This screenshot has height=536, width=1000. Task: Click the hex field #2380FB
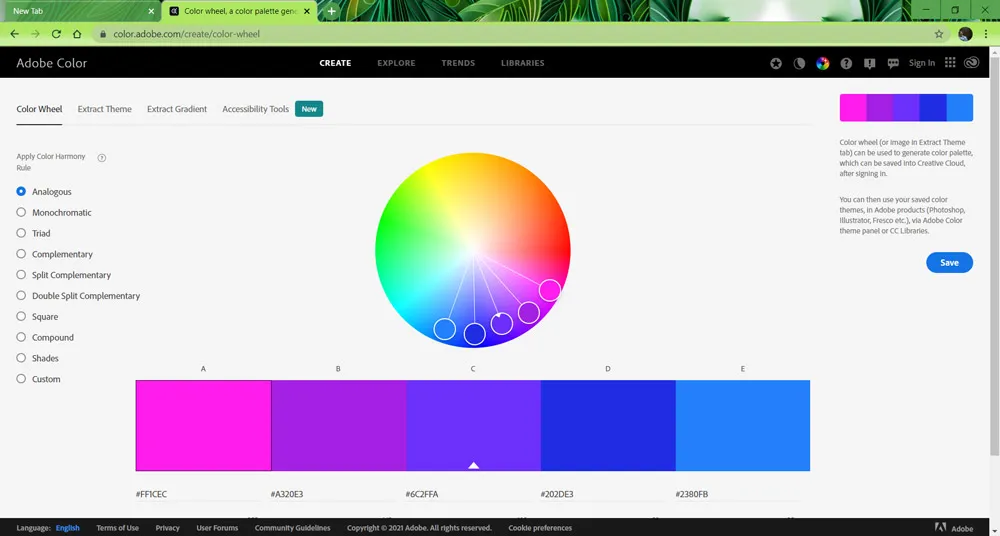[x=738, y=494]
